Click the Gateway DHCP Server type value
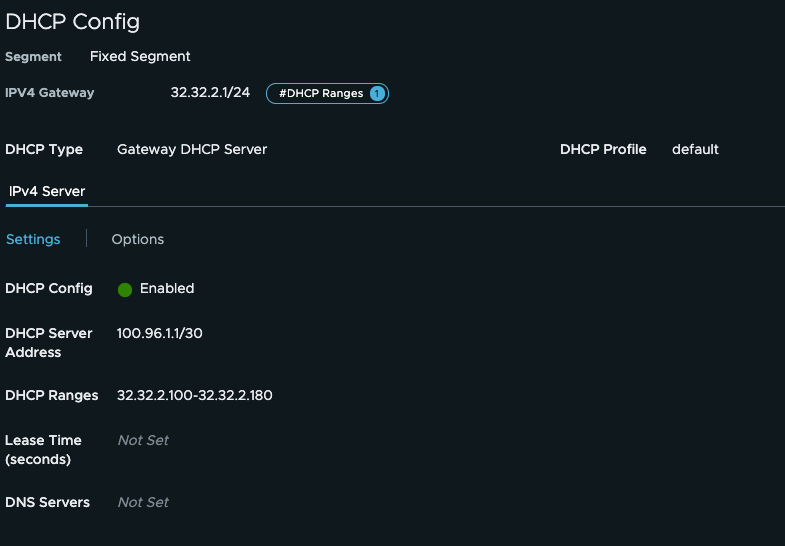 (192, 150)
